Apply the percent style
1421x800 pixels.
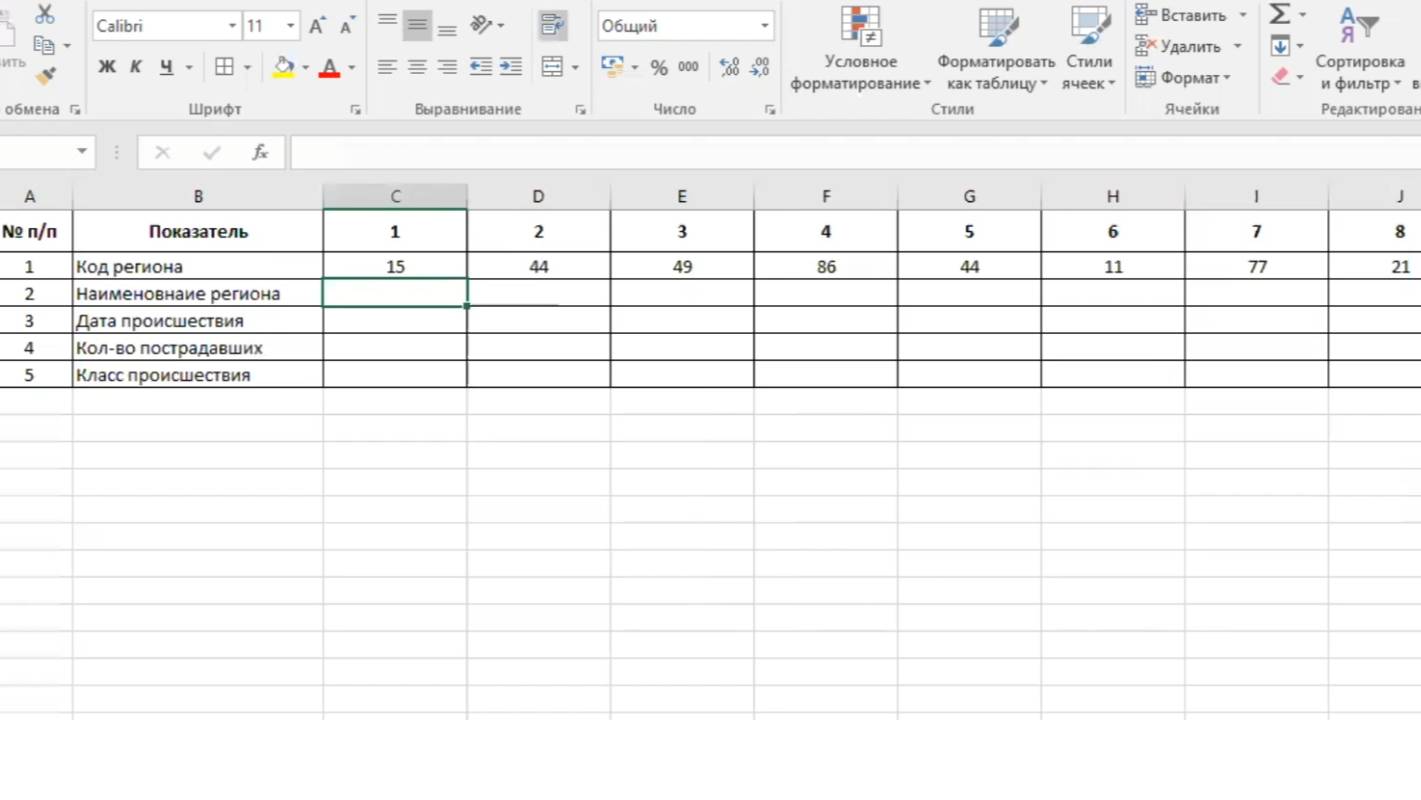coord(659,67)
